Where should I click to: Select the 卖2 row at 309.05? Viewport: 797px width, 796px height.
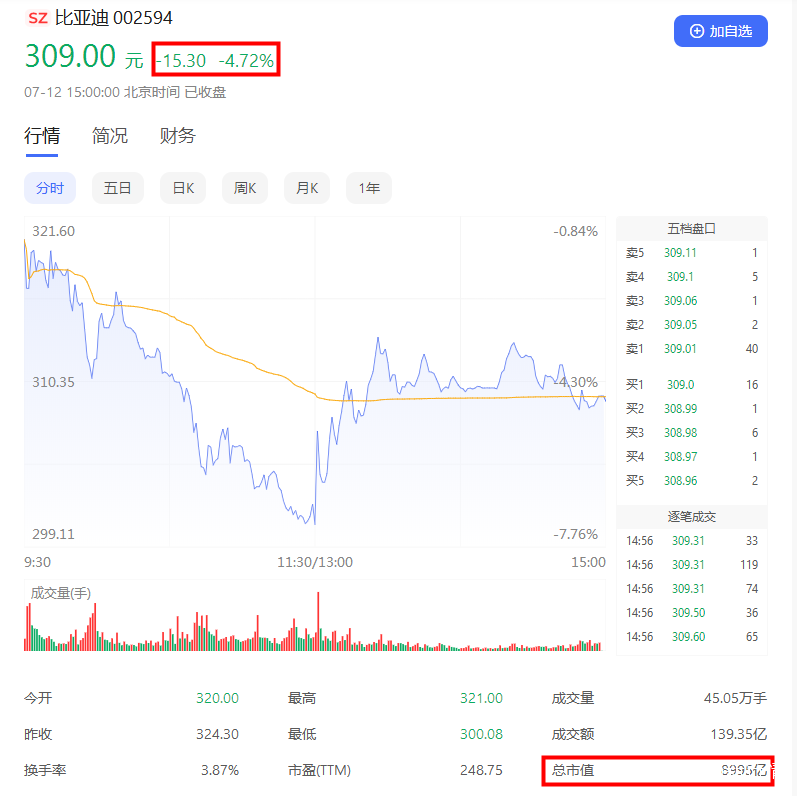point(691,324)
